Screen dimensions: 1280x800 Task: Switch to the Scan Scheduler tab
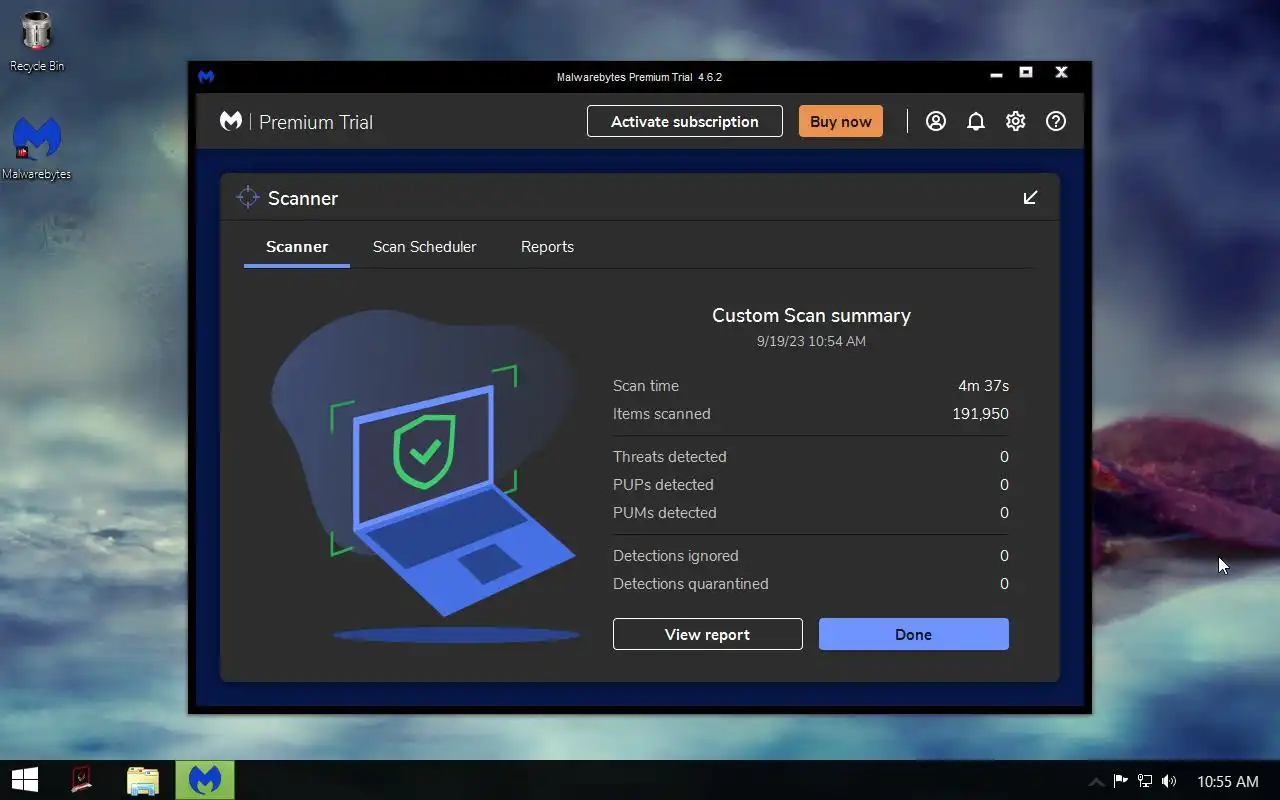pyautogui.click(x=425, y=247)
